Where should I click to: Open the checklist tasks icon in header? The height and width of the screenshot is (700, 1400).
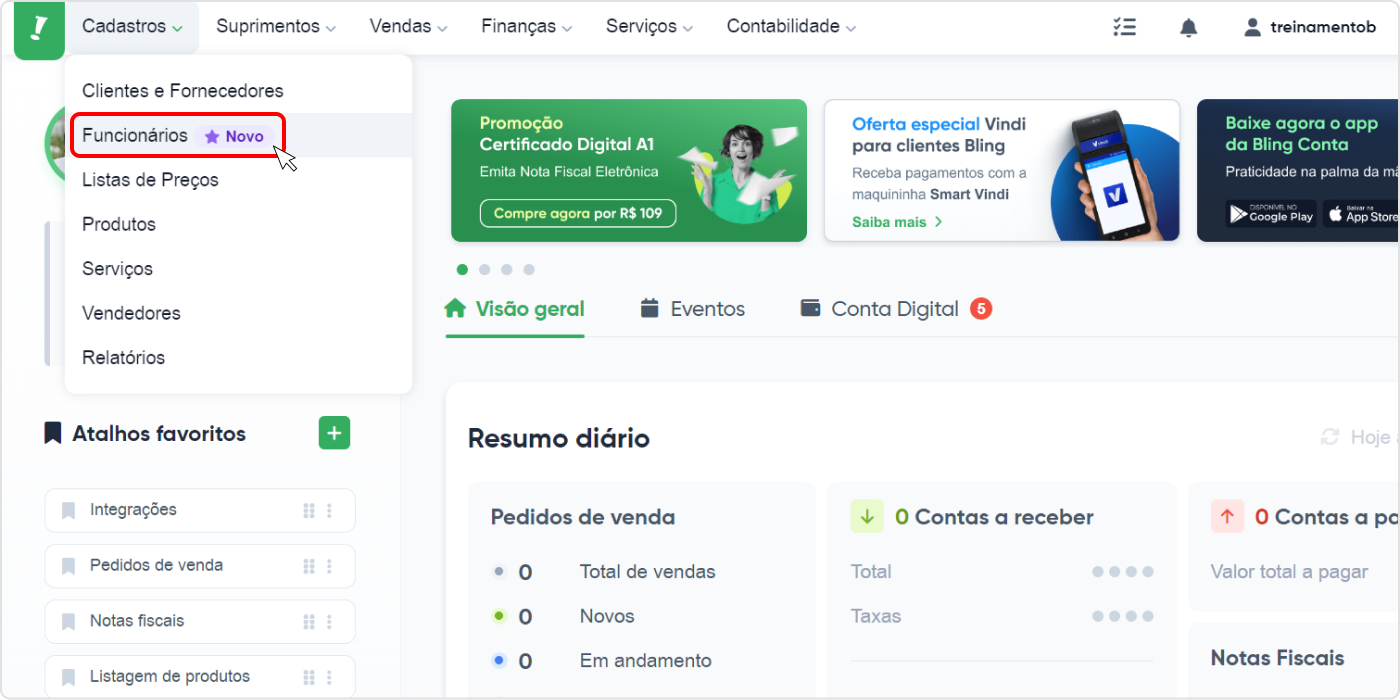1124,27
